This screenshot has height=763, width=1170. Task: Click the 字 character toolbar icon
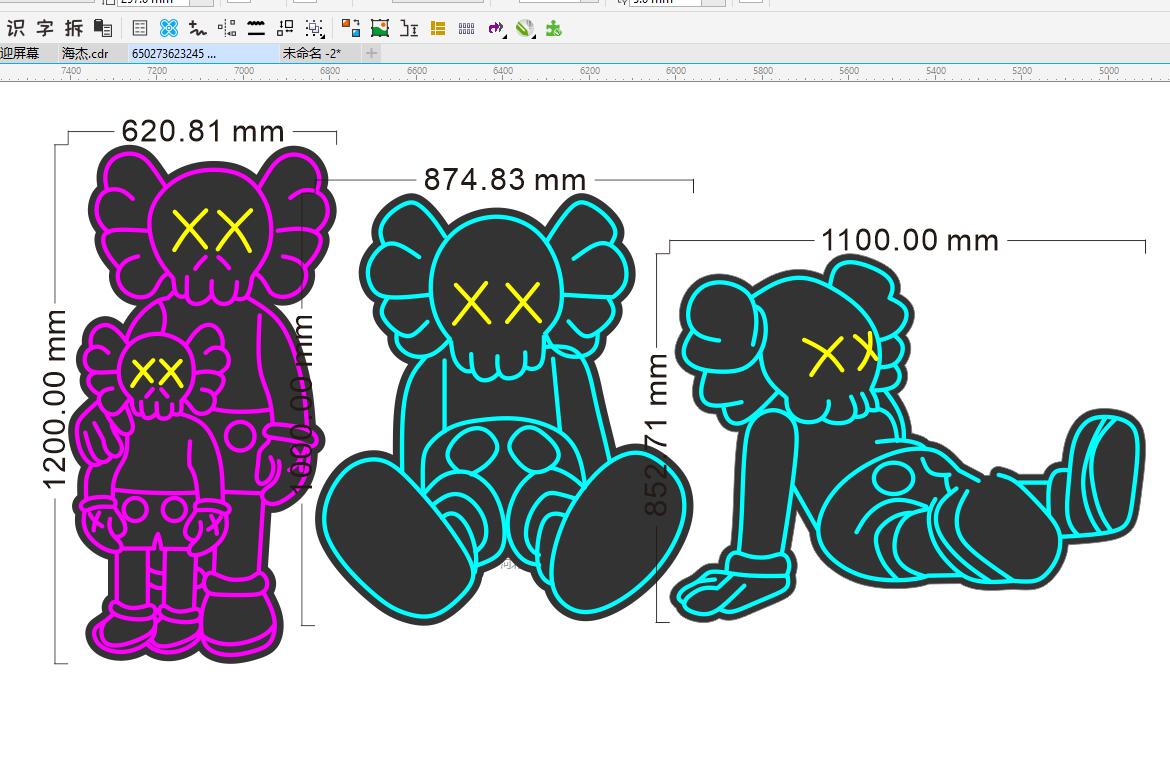pyautogui.click(x=45, y=28)
